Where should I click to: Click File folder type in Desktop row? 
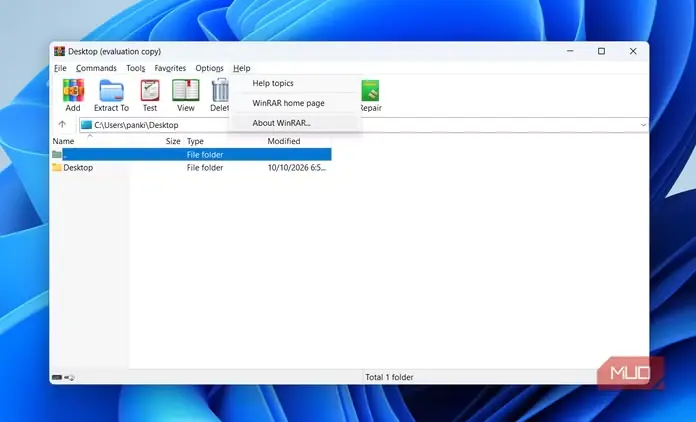coord(205,168)
